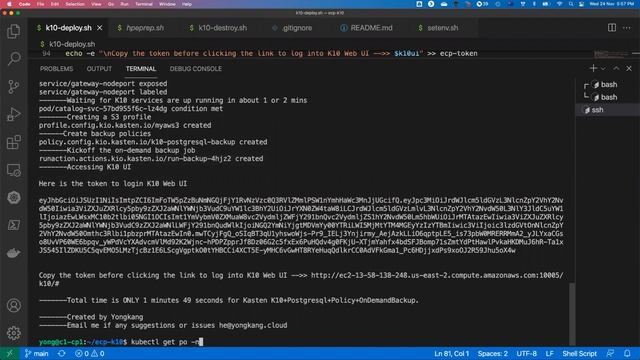640x360 pixels.
Task: Maximize the terminal panel size
Action: click(616, 69)
